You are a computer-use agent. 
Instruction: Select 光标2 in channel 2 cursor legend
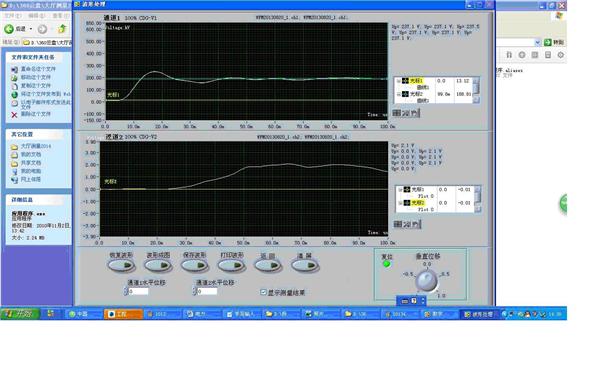[x=417, y=203]
